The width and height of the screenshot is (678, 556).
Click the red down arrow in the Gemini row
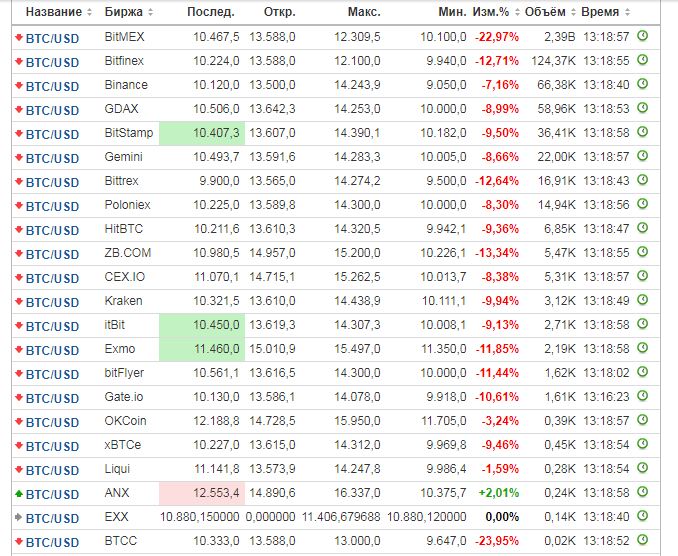18,157
